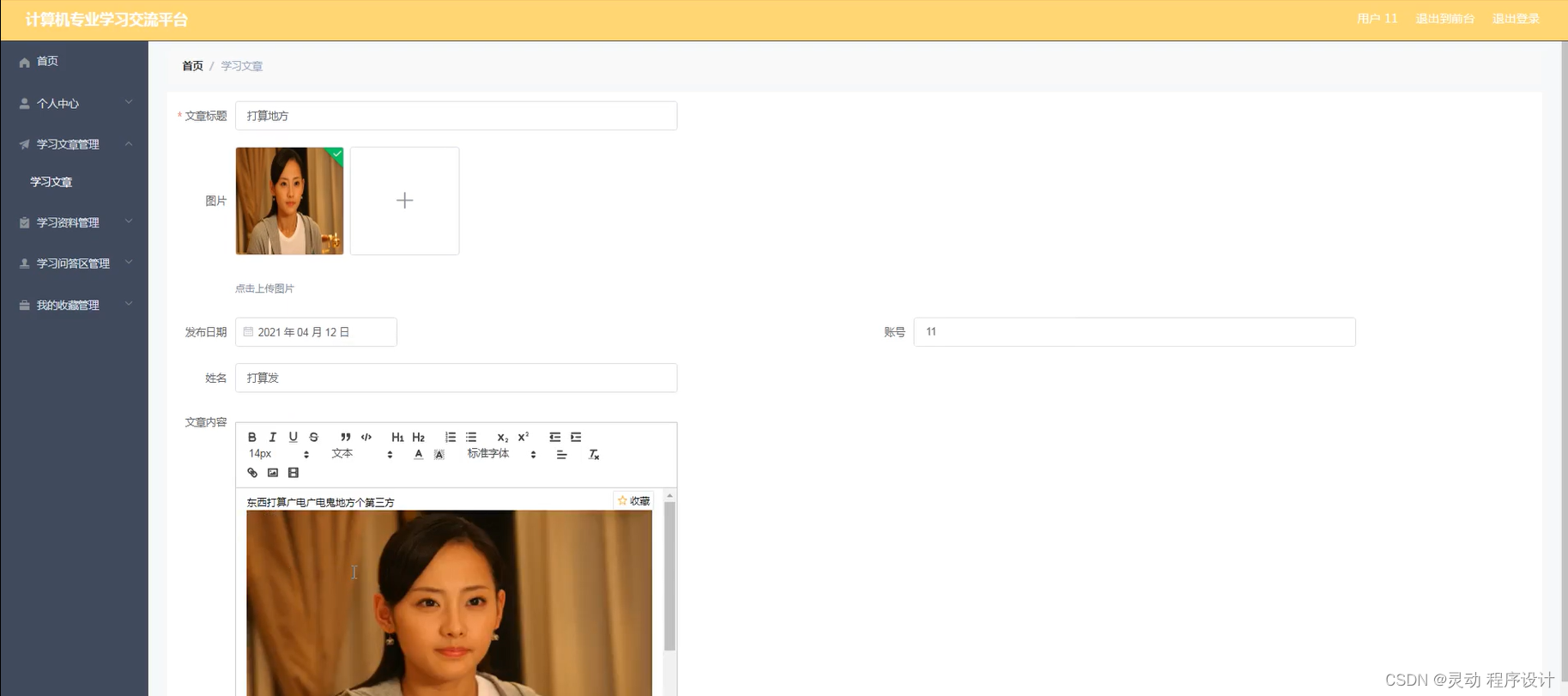Click the 点击上传图片 hint text

(x=264, y=288)
